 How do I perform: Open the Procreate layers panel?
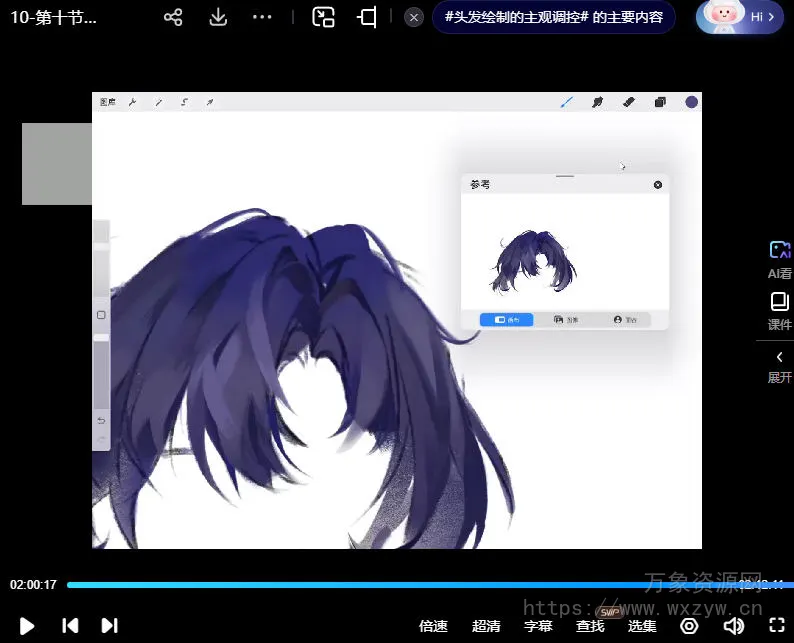[660, 102]
